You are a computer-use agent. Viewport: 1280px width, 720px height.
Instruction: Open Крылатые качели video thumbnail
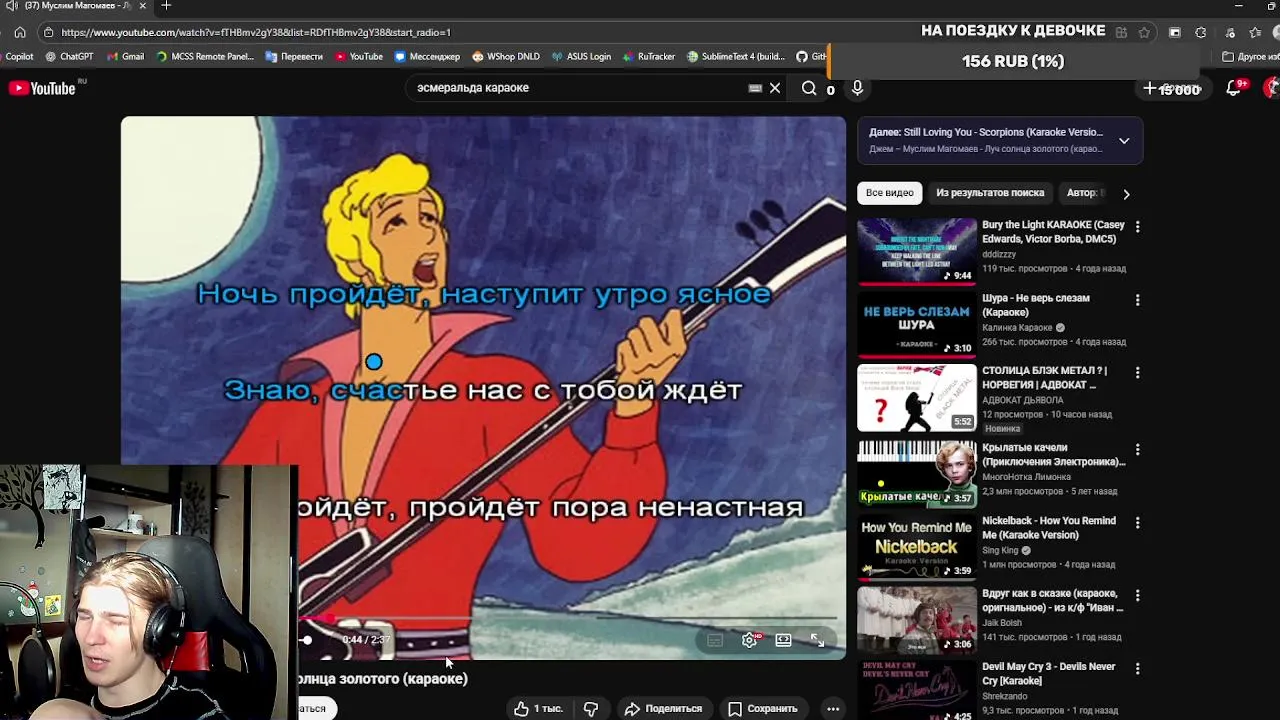[916, 473]
